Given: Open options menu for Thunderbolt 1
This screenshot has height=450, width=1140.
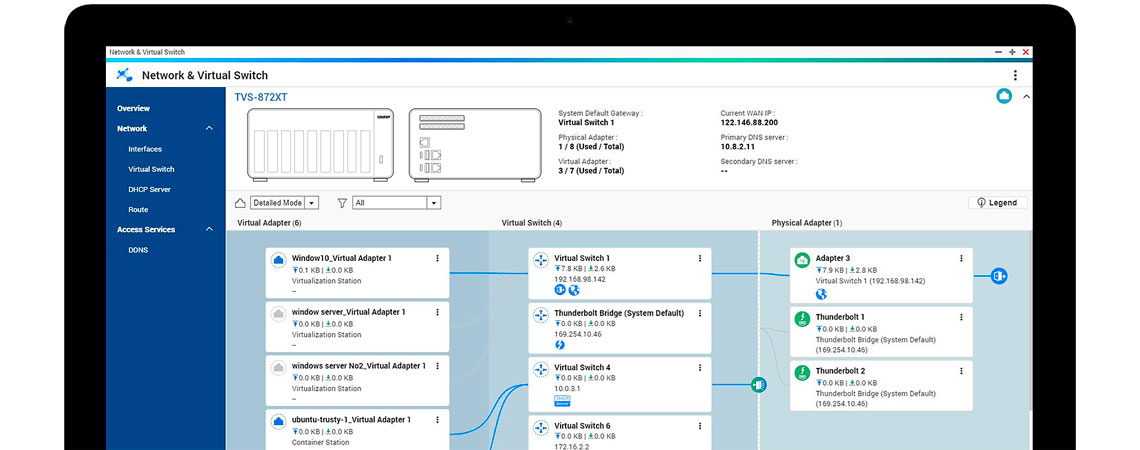Looking at the screenshot, I should (961, 317).
